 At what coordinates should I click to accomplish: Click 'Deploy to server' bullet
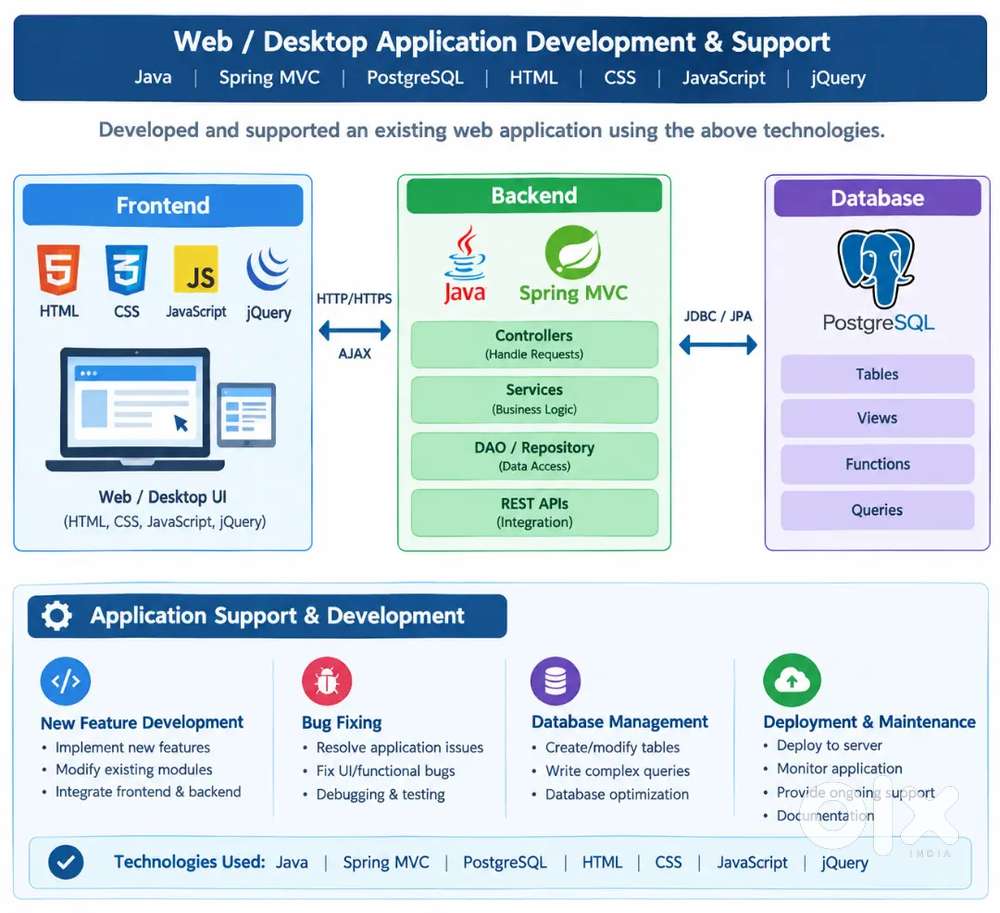point(829,745)
